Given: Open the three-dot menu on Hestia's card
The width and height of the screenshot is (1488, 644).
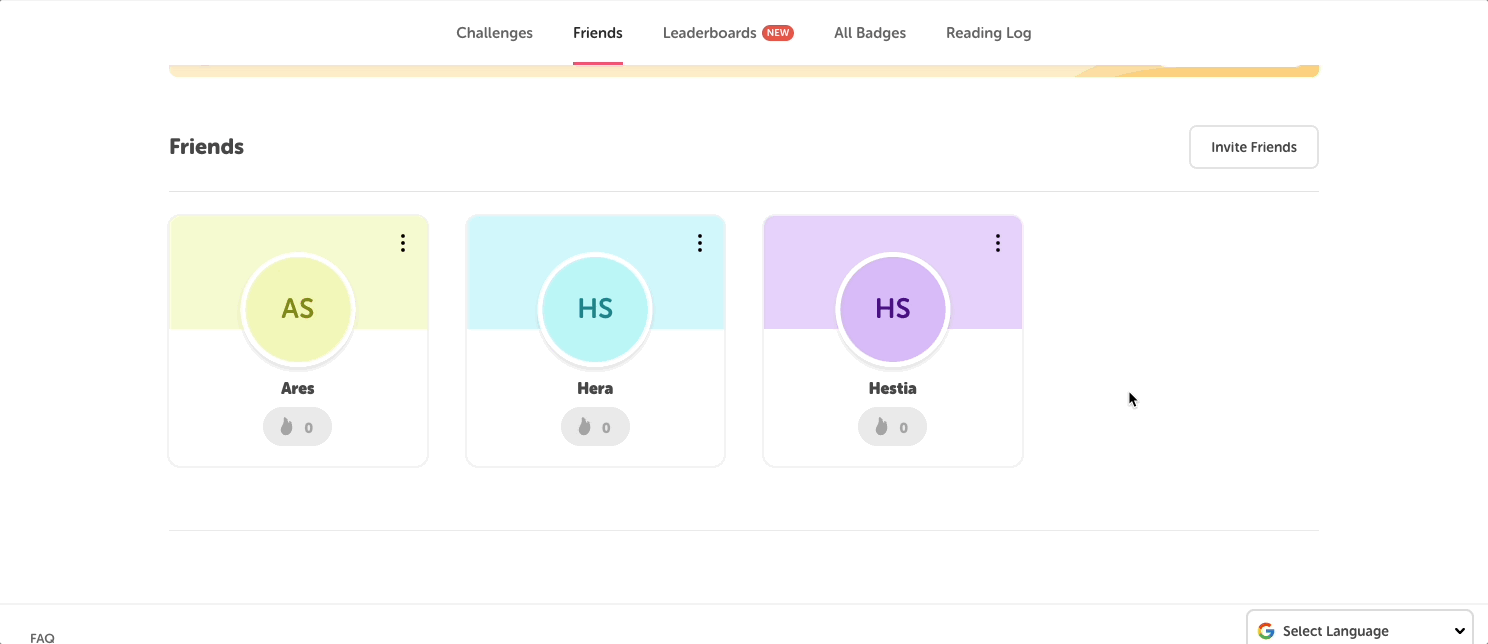Looking at the screenshot, I should [x=997, y=242].
